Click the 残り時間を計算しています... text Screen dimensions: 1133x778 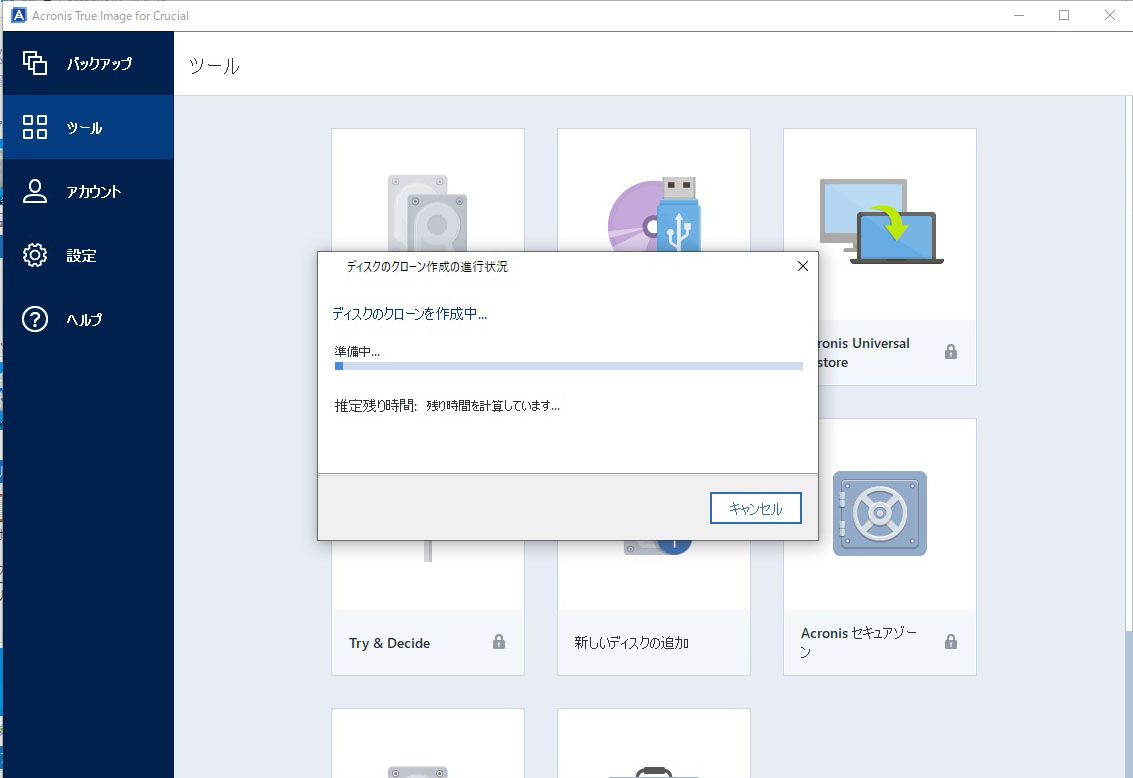pyautogui.click(x=493, y=405)
